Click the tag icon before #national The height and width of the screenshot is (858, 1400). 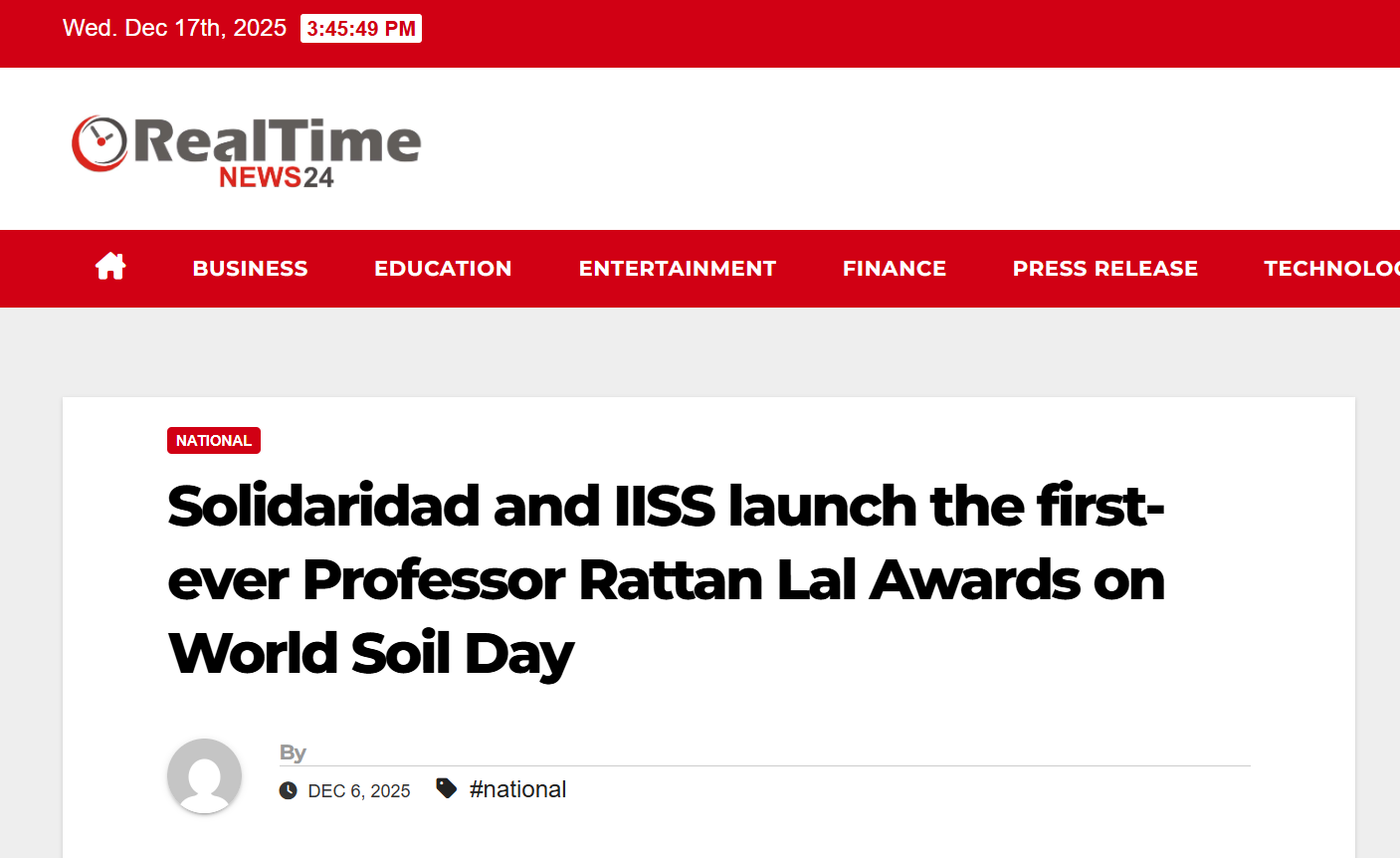click(x=447, y=786)
